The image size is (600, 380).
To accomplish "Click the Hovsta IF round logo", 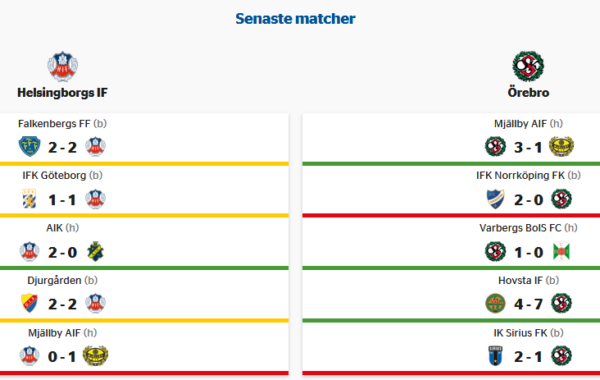I will pos(496,303).
